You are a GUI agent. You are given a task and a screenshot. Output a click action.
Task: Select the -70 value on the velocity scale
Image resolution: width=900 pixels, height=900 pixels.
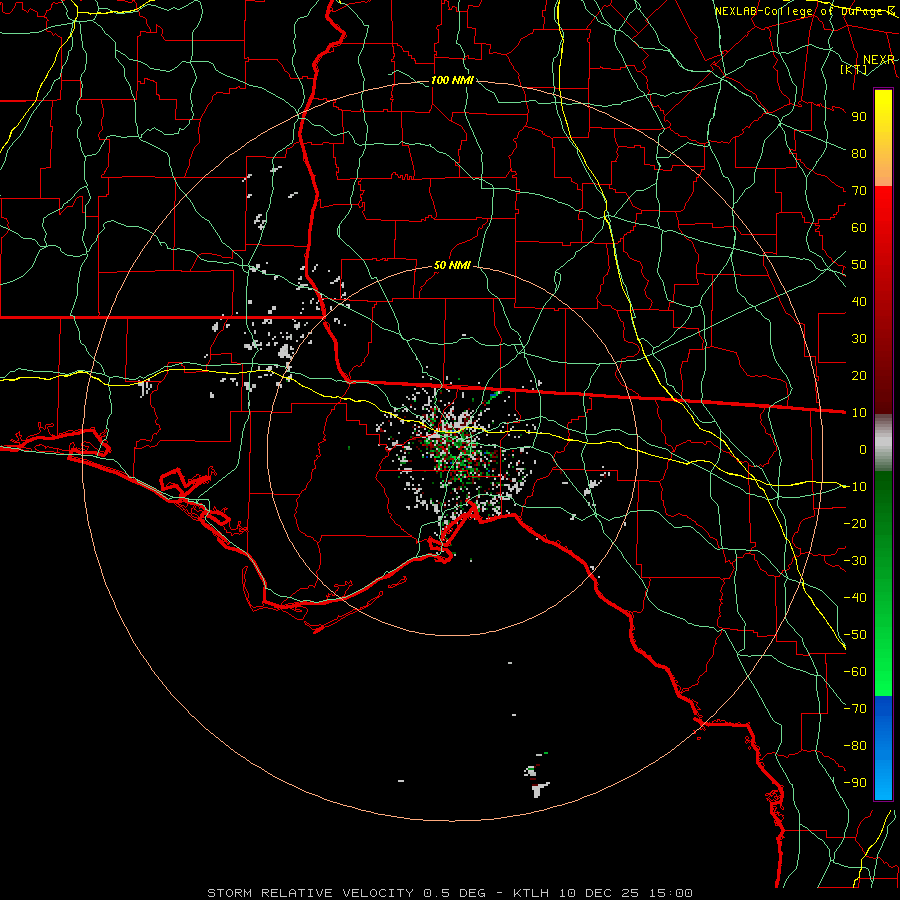click(855, 709)
